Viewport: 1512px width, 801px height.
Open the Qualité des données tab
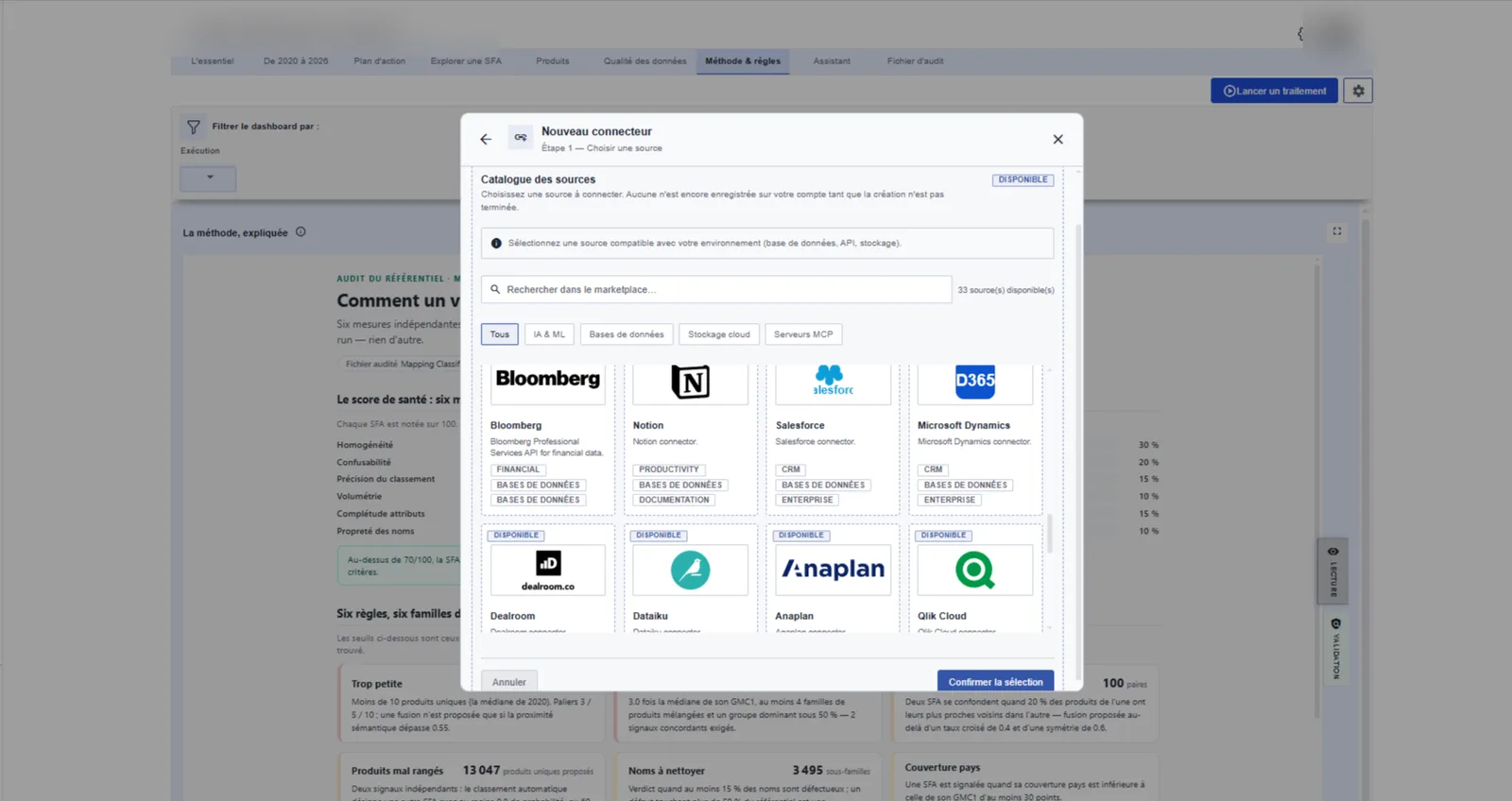tap(645, 61)
